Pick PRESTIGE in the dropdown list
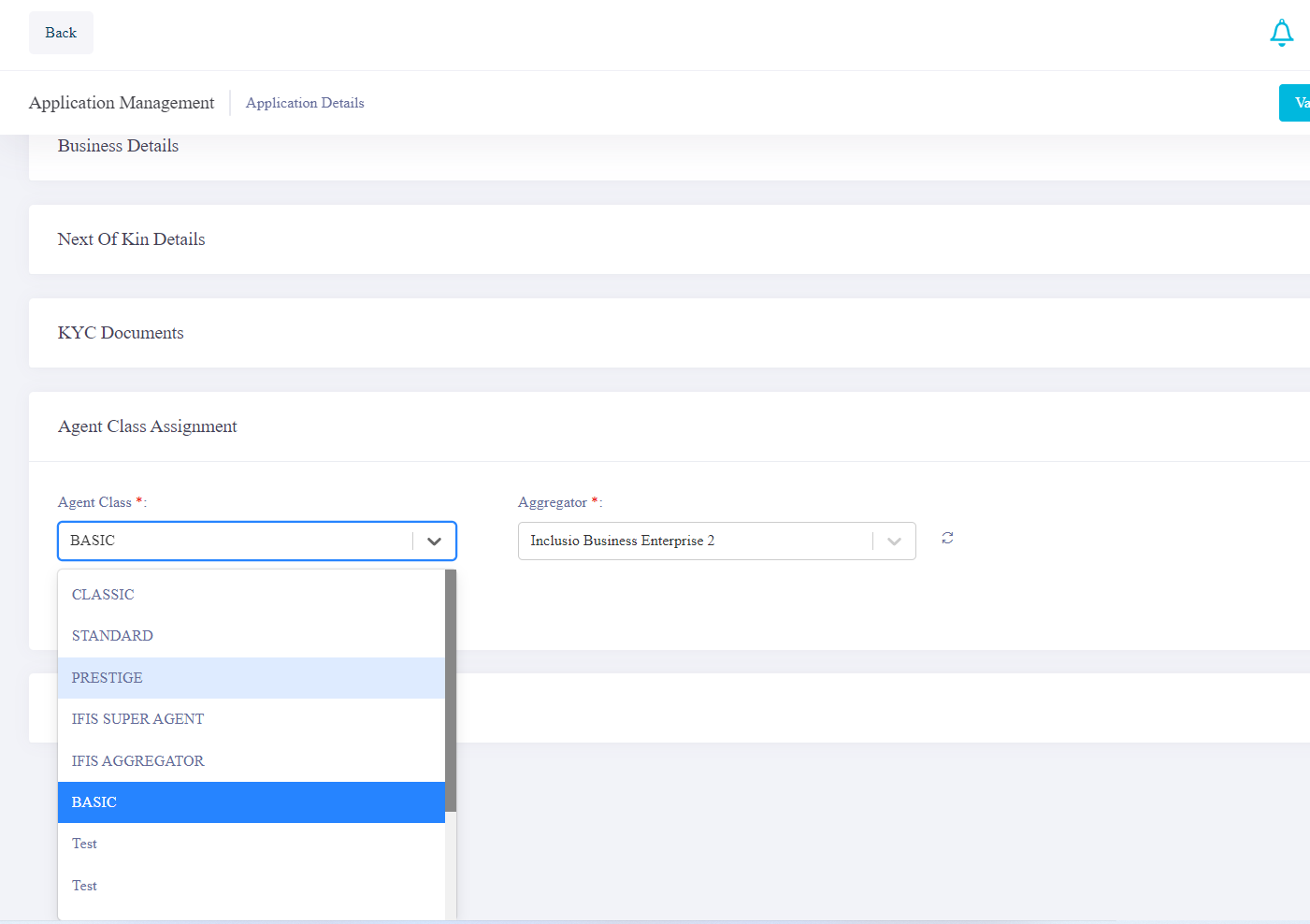 tap(108, 678)
